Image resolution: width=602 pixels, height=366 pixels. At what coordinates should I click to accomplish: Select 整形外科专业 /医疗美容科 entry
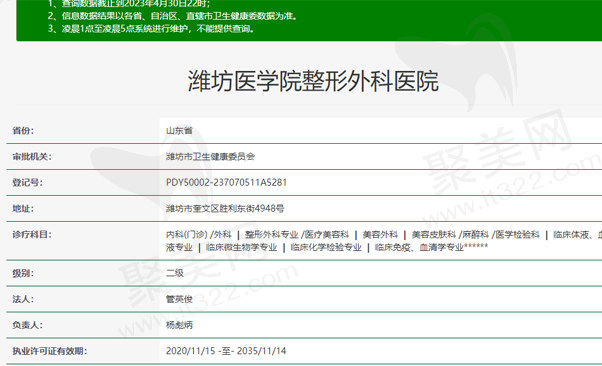[297, 234]
